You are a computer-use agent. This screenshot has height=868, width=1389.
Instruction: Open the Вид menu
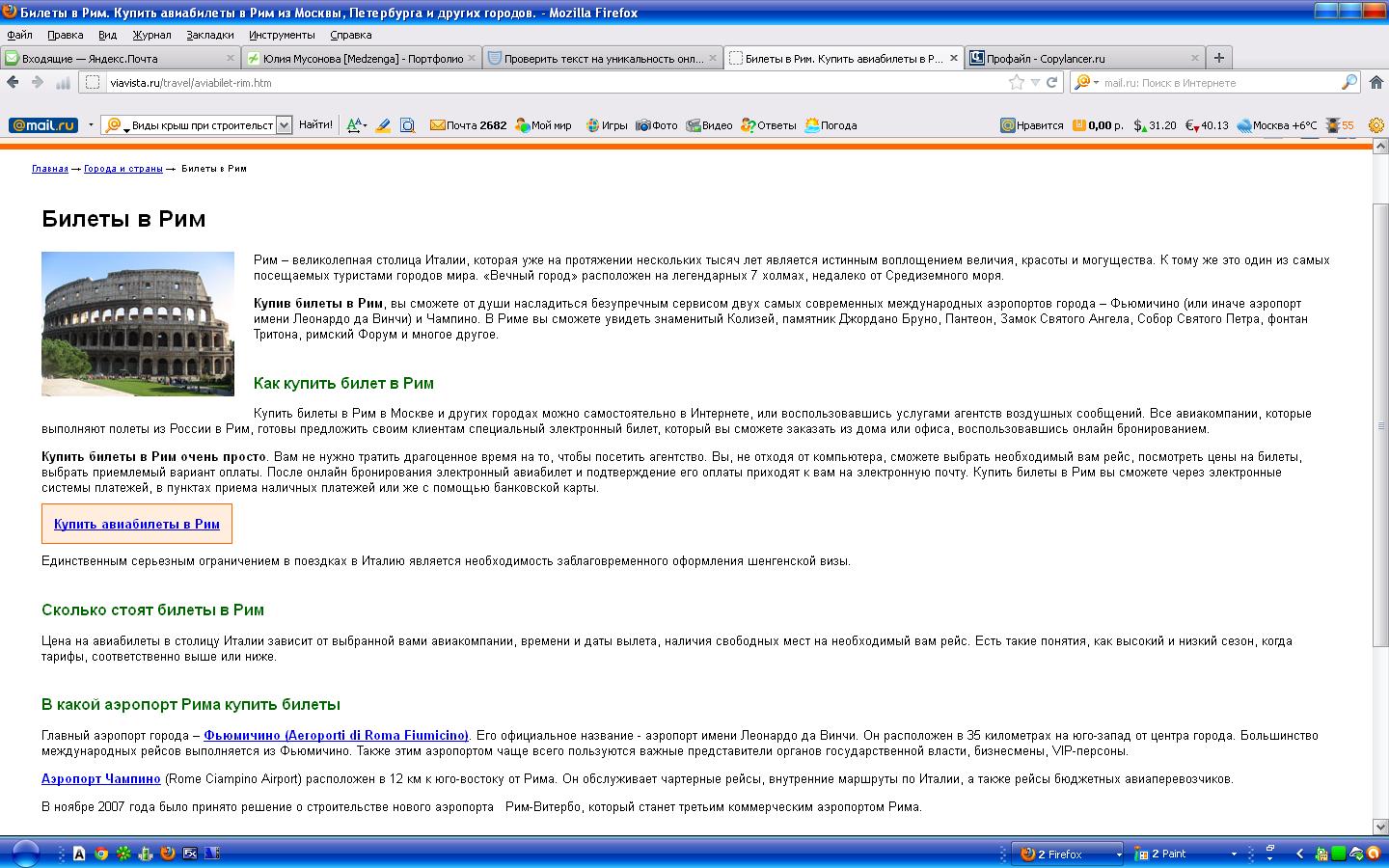click(107, 35)
